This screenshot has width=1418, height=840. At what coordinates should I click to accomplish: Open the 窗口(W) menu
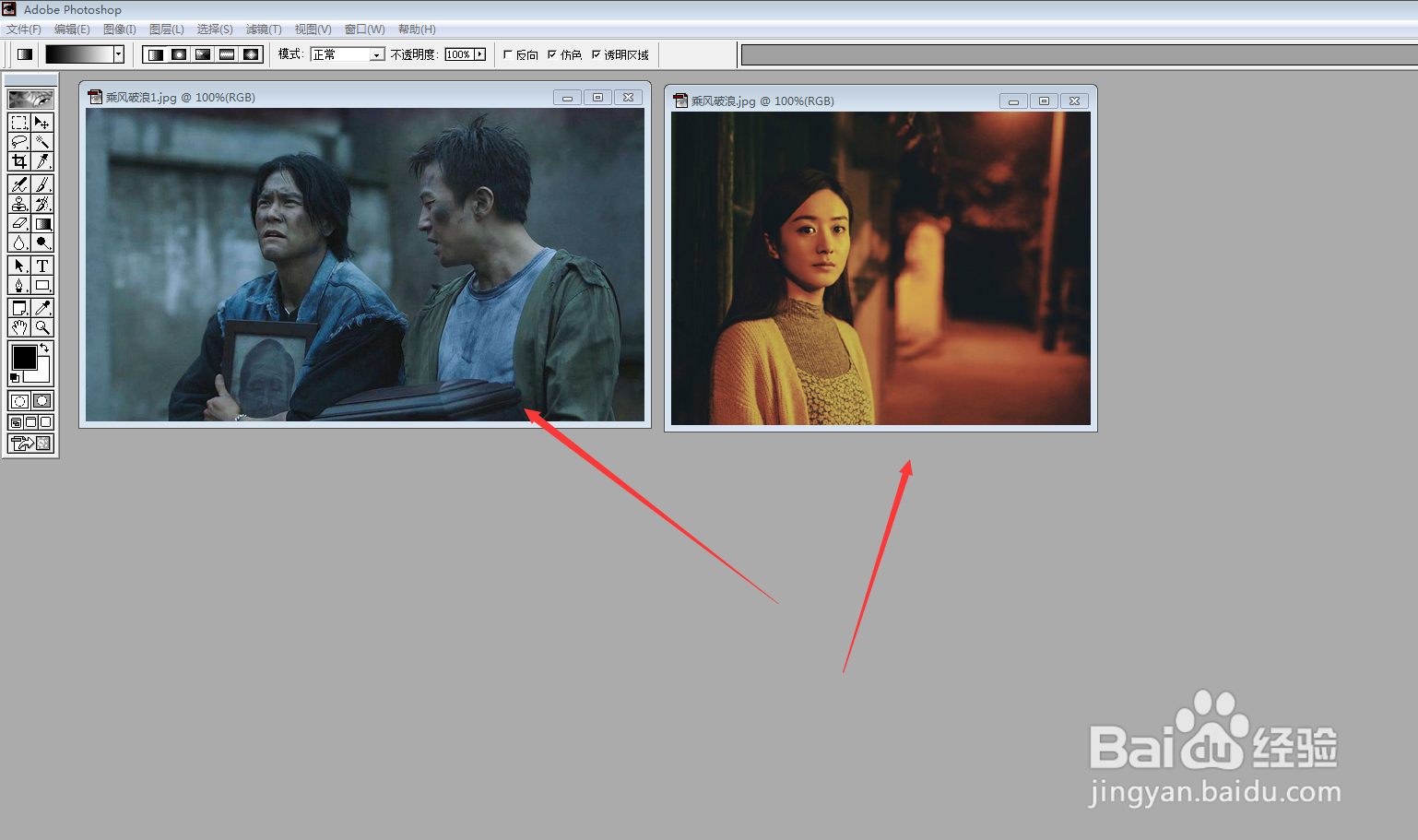(365, 30)
